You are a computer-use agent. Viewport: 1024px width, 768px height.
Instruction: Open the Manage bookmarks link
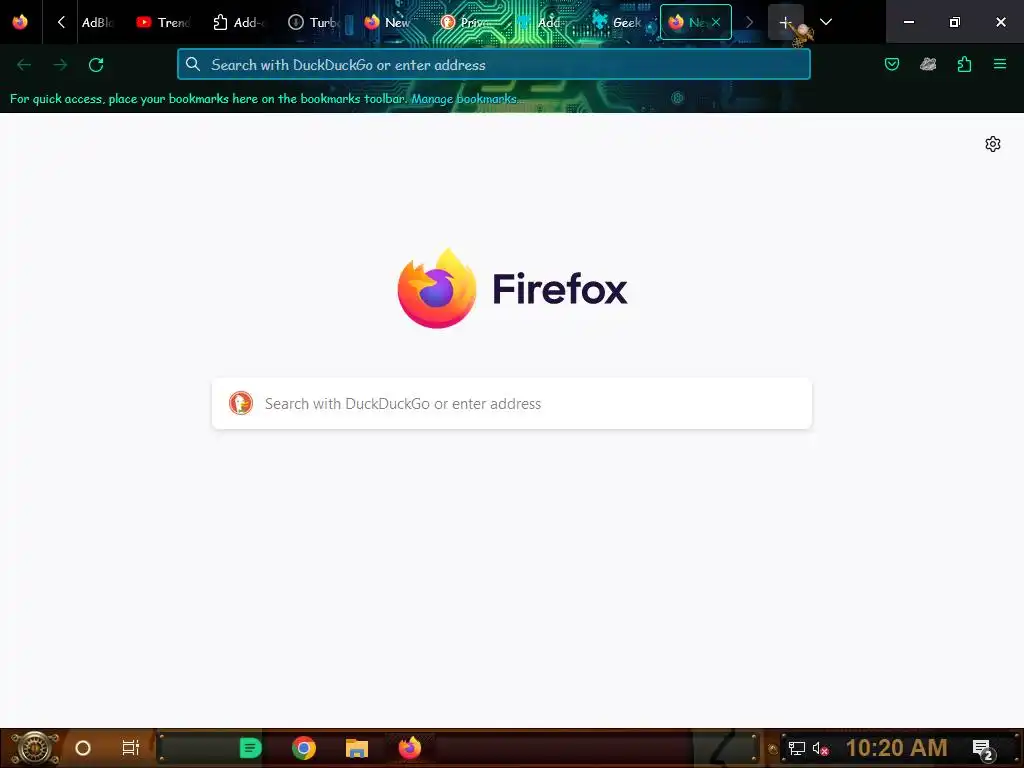[466, 99]
